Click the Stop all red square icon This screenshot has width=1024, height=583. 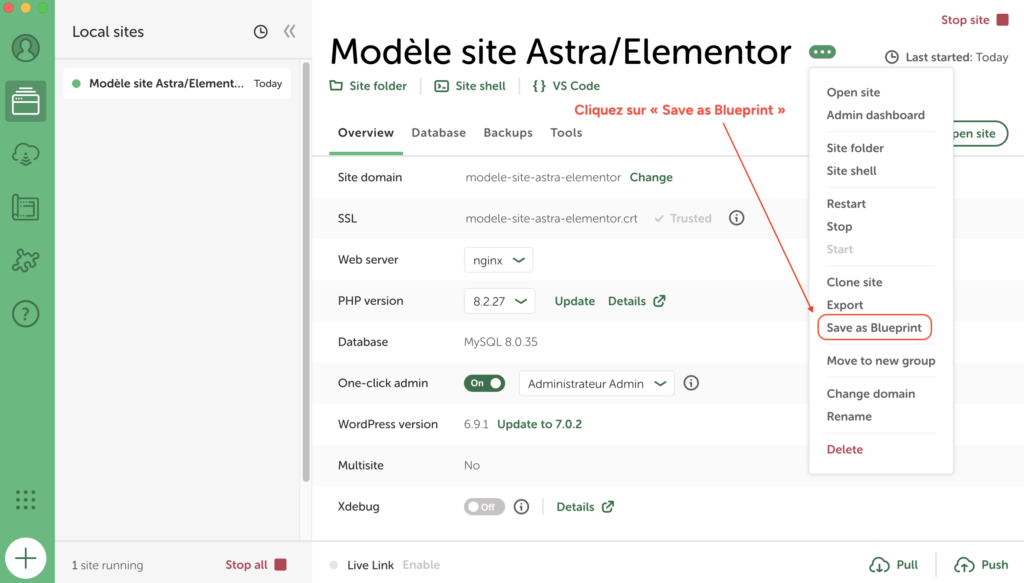(x=280, y=565)
